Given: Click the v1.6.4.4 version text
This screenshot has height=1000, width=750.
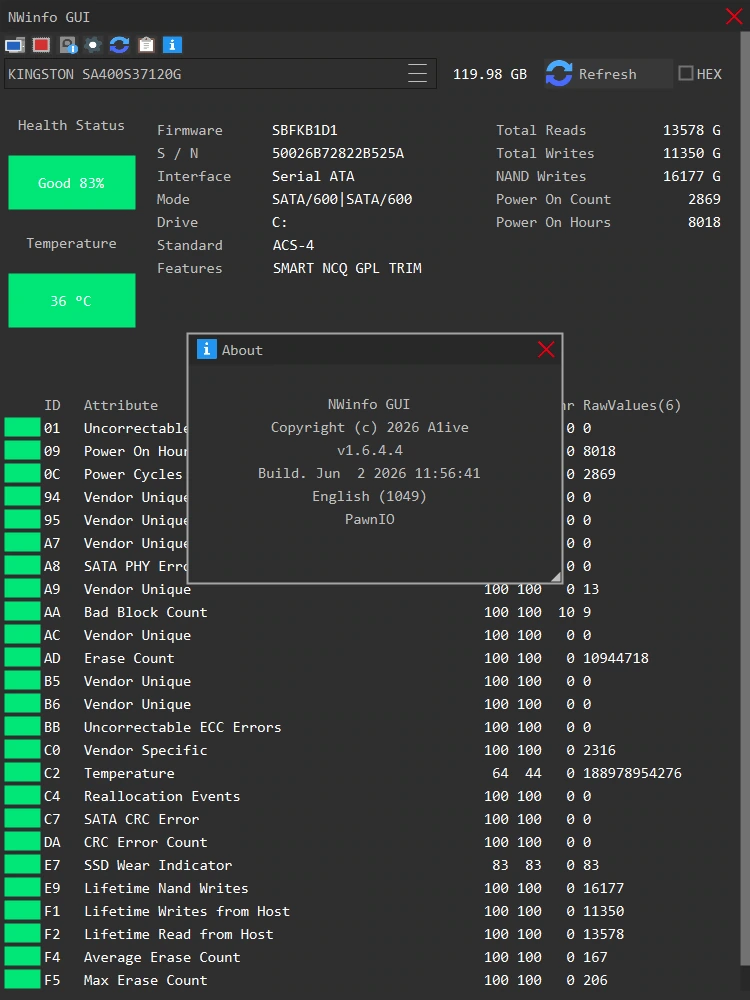Looking at the screenshot, I should 370,450.
